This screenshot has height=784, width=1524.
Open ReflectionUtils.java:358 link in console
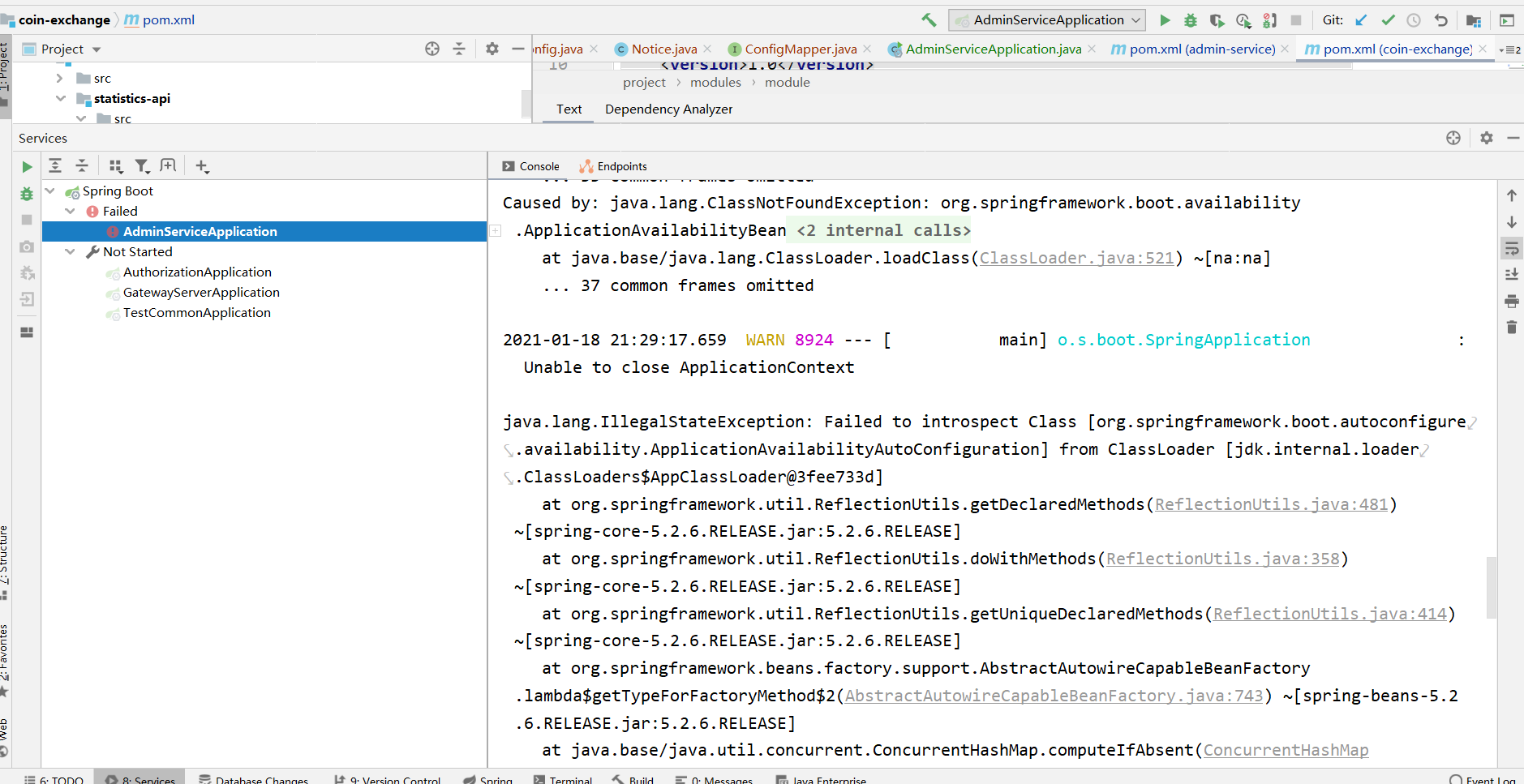1222,559
